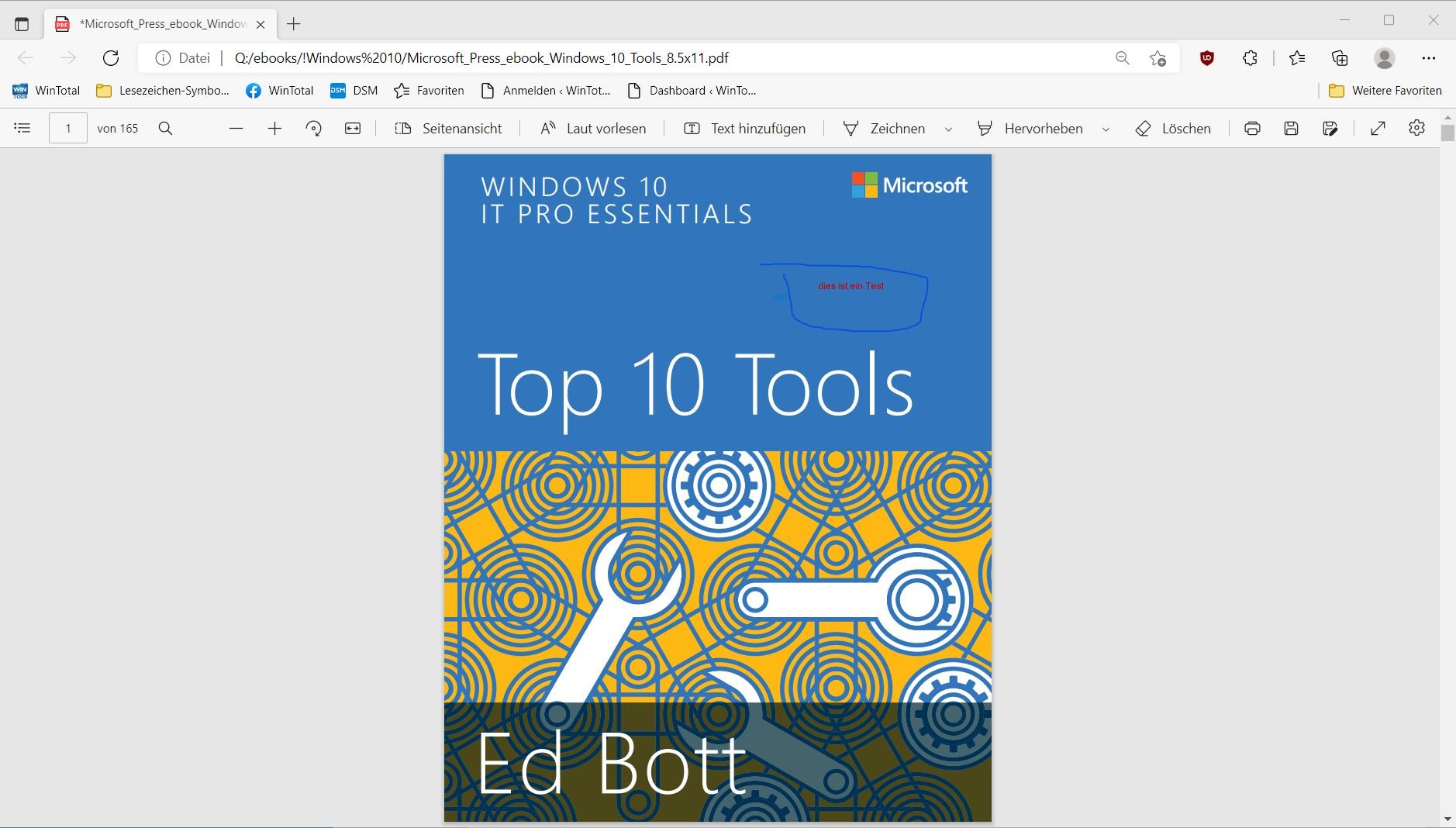
Task: Click the Laut vorlesen button
Action: [593, 128]
